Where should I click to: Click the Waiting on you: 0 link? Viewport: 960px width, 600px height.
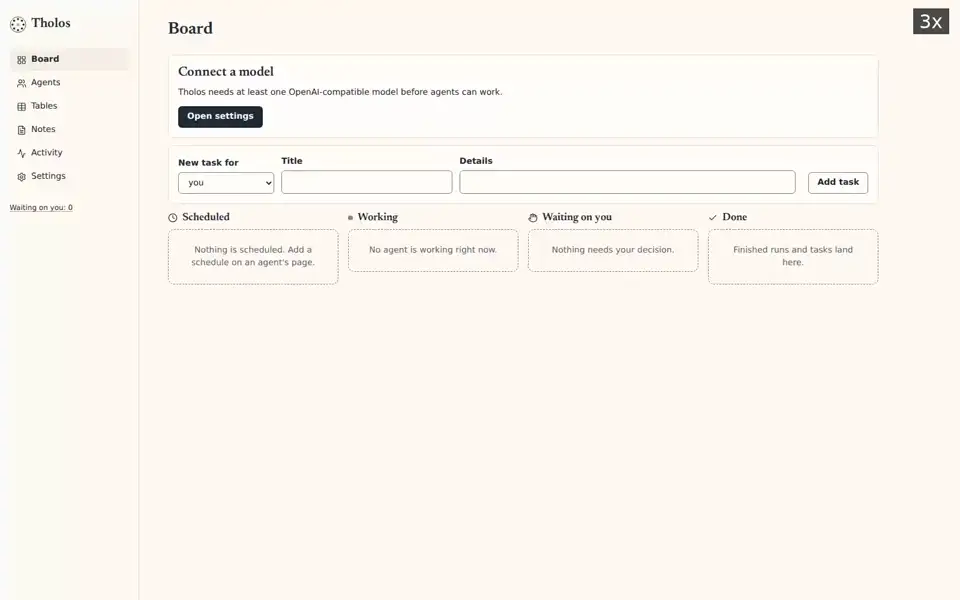[x=41, y=208]
